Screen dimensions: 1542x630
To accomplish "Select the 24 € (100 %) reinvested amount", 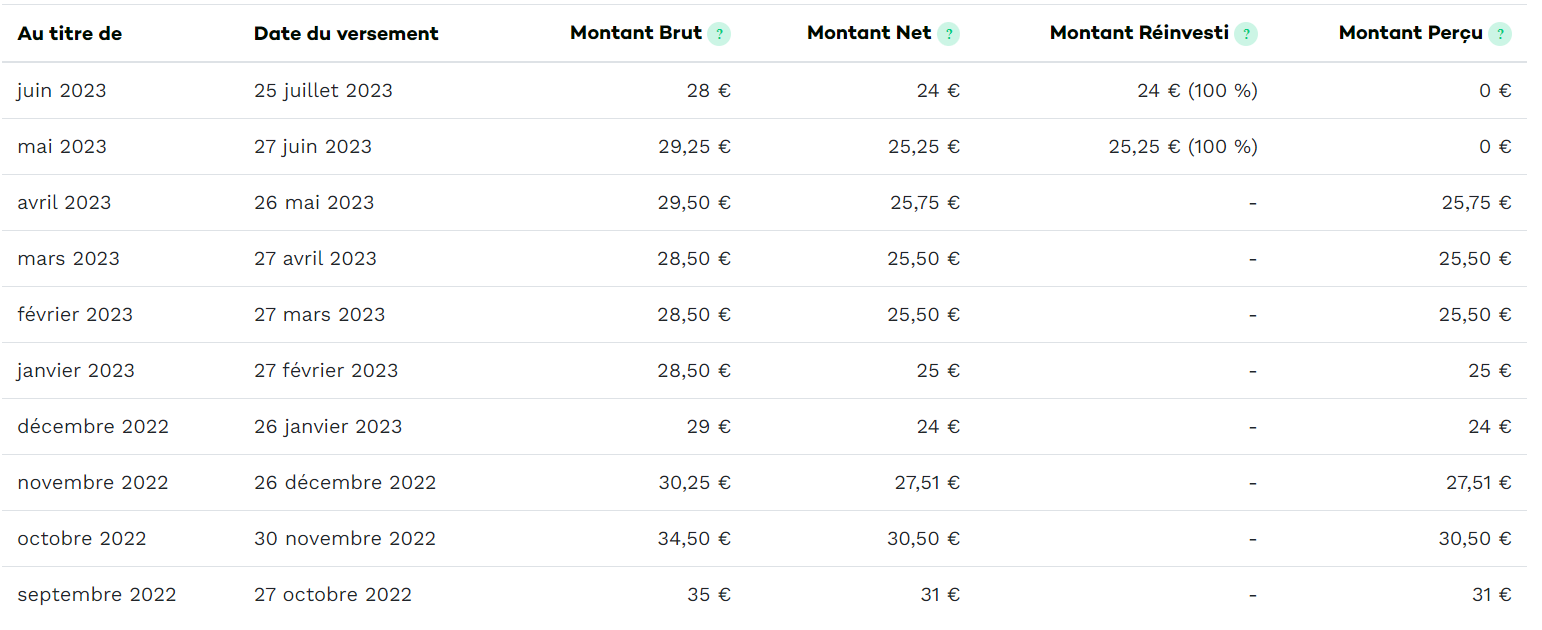I will 1197,91.
